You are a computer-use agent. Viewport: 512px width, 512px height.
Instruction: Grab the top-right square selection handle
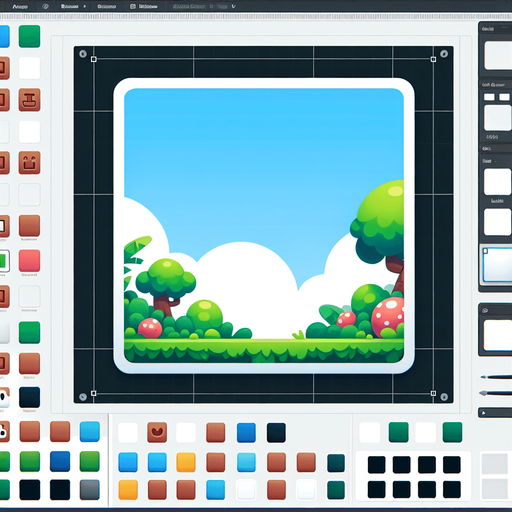click(433, 59)
